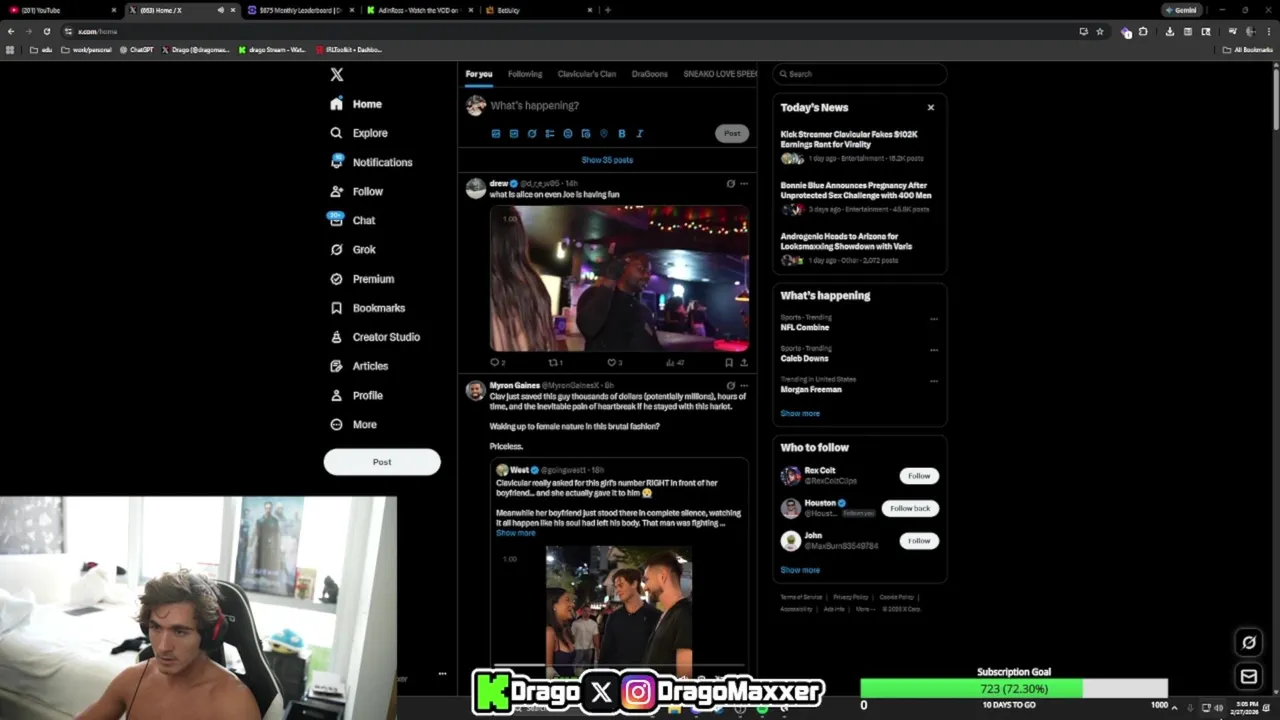Follow Rex Colt

(919, 476)
